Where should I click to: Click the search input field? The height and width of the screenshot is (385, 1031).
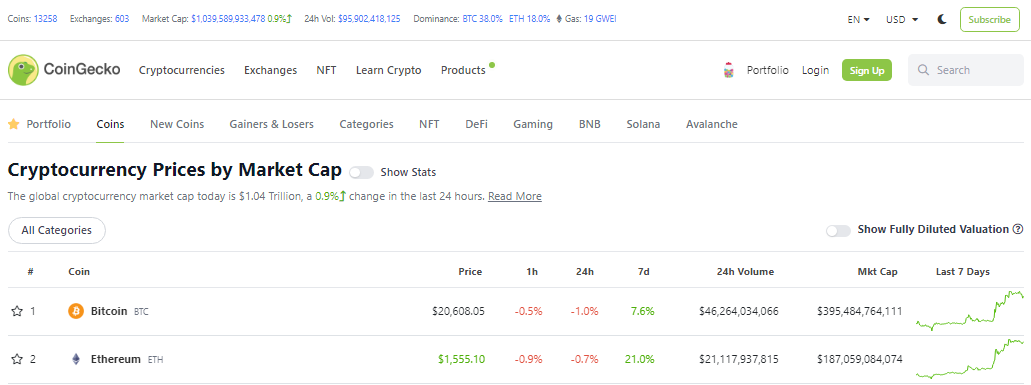click(x=966, y=70)
